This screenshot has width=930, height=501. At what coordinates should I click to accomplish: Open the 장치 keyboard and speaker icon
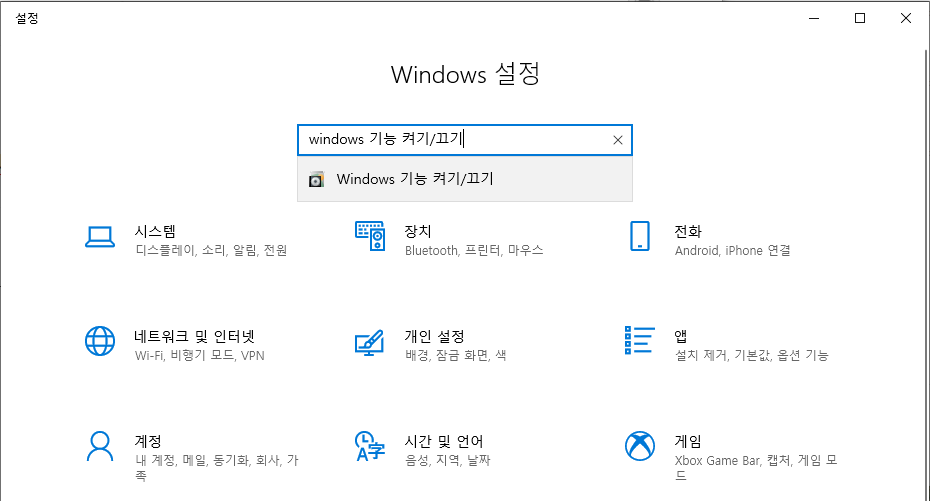click(x=370, y=236)
